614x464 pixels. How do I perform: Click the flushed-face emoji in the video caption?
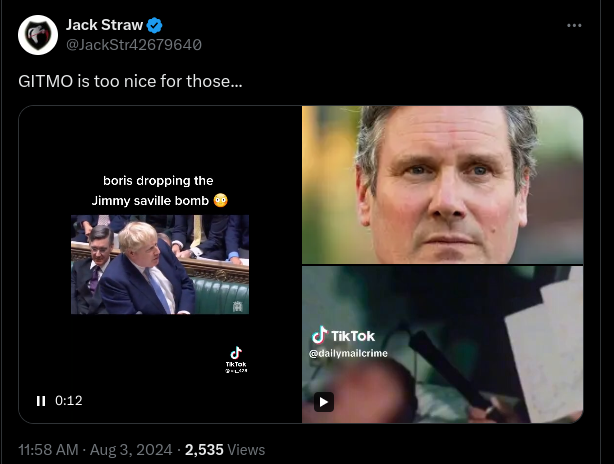click(221, 200)
